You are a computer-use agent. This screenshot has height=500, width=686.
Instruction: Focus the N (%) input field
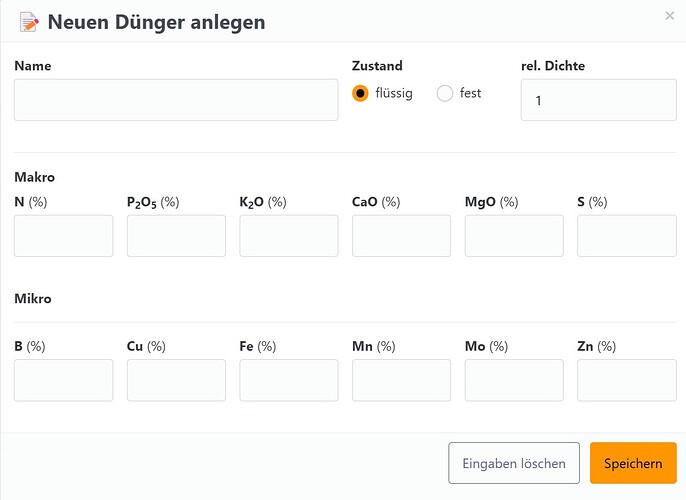pos(63,236)
